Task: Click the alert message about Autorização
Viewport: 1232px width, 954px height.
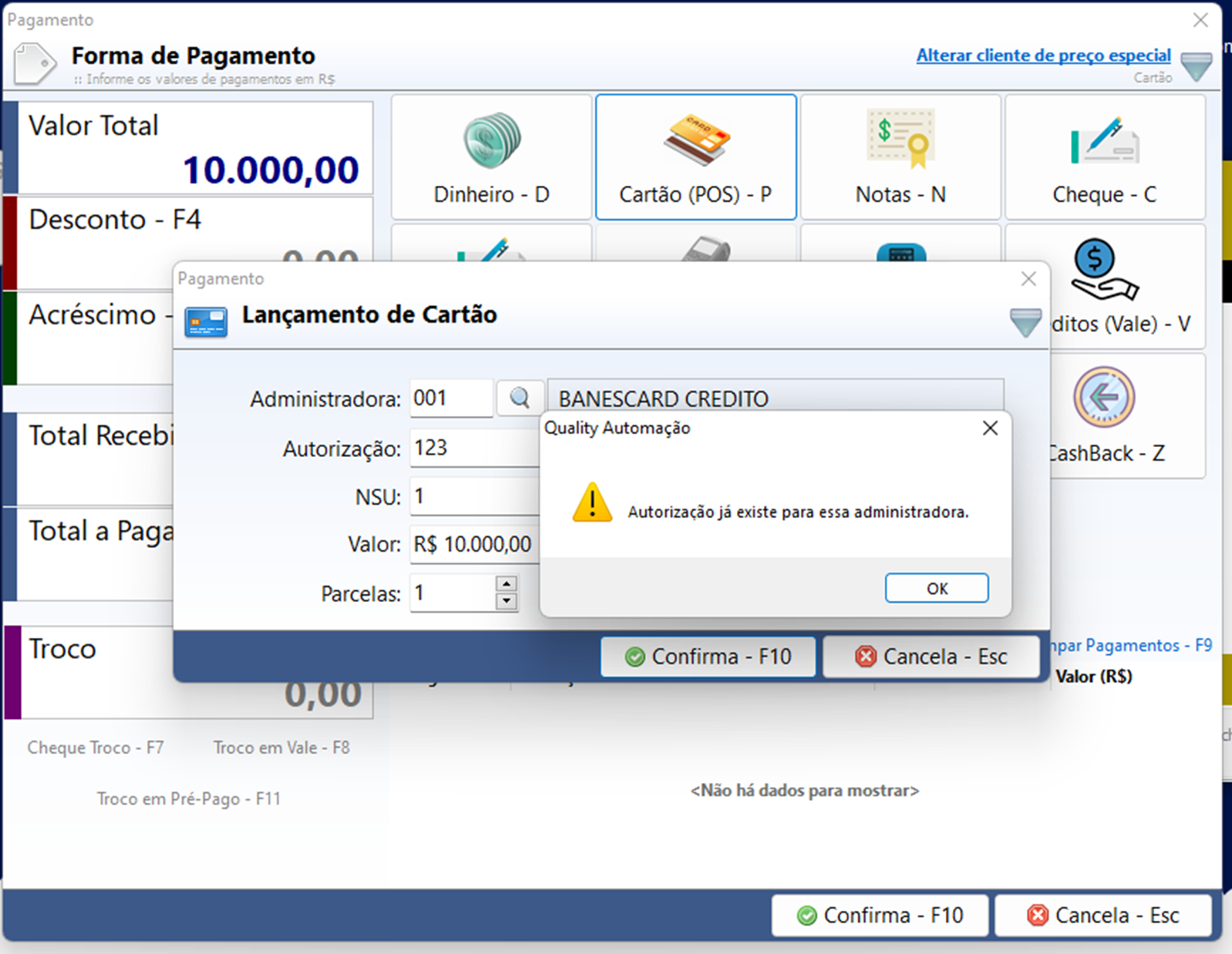Action: 798,512
